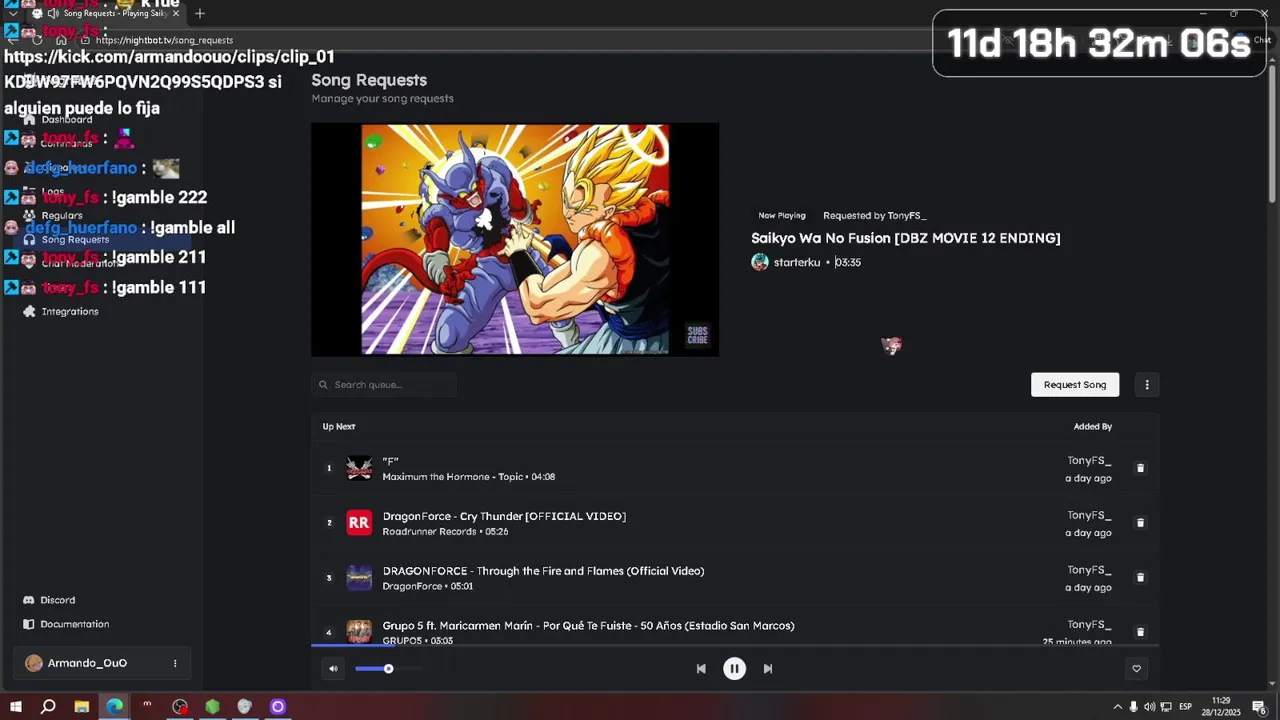Open Dashboard in the sidebar

[67, 120]
